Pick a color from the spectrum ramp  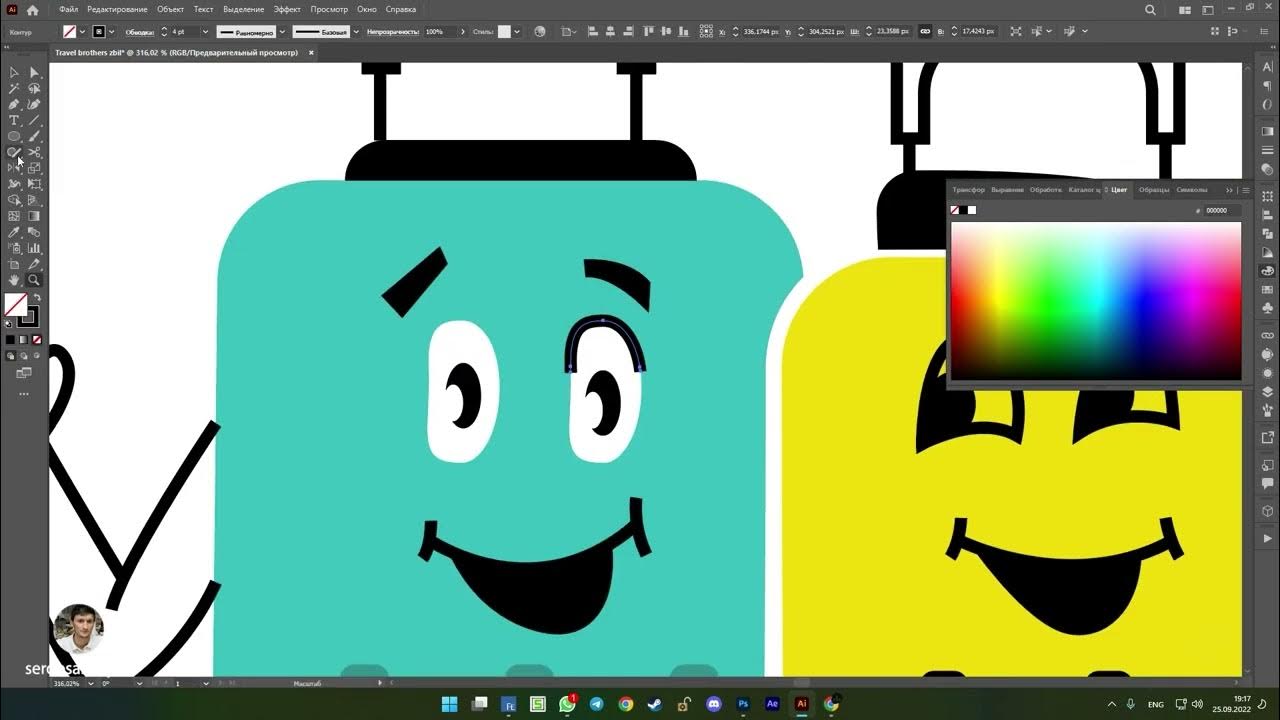(1096, 300)
